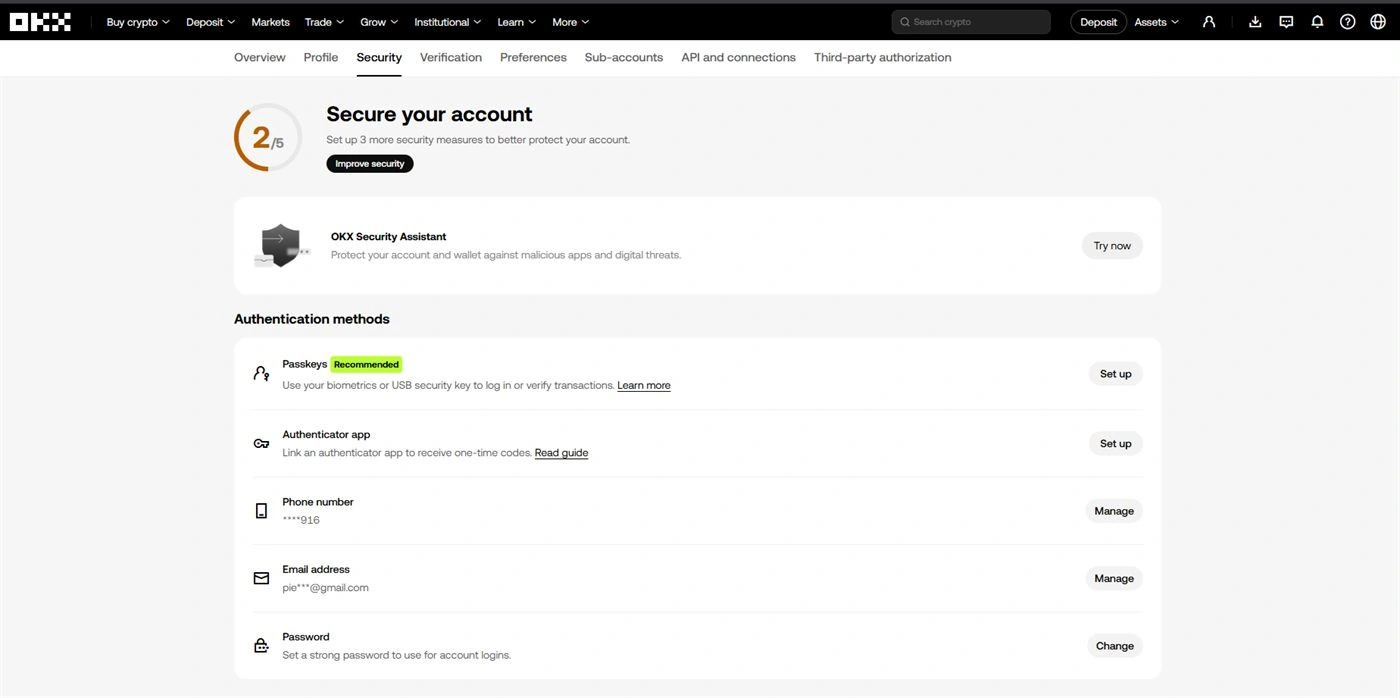The width and height of the screenshot is (1400, 698).
Task: Click the masked phone number ****916
Action: 301,520
